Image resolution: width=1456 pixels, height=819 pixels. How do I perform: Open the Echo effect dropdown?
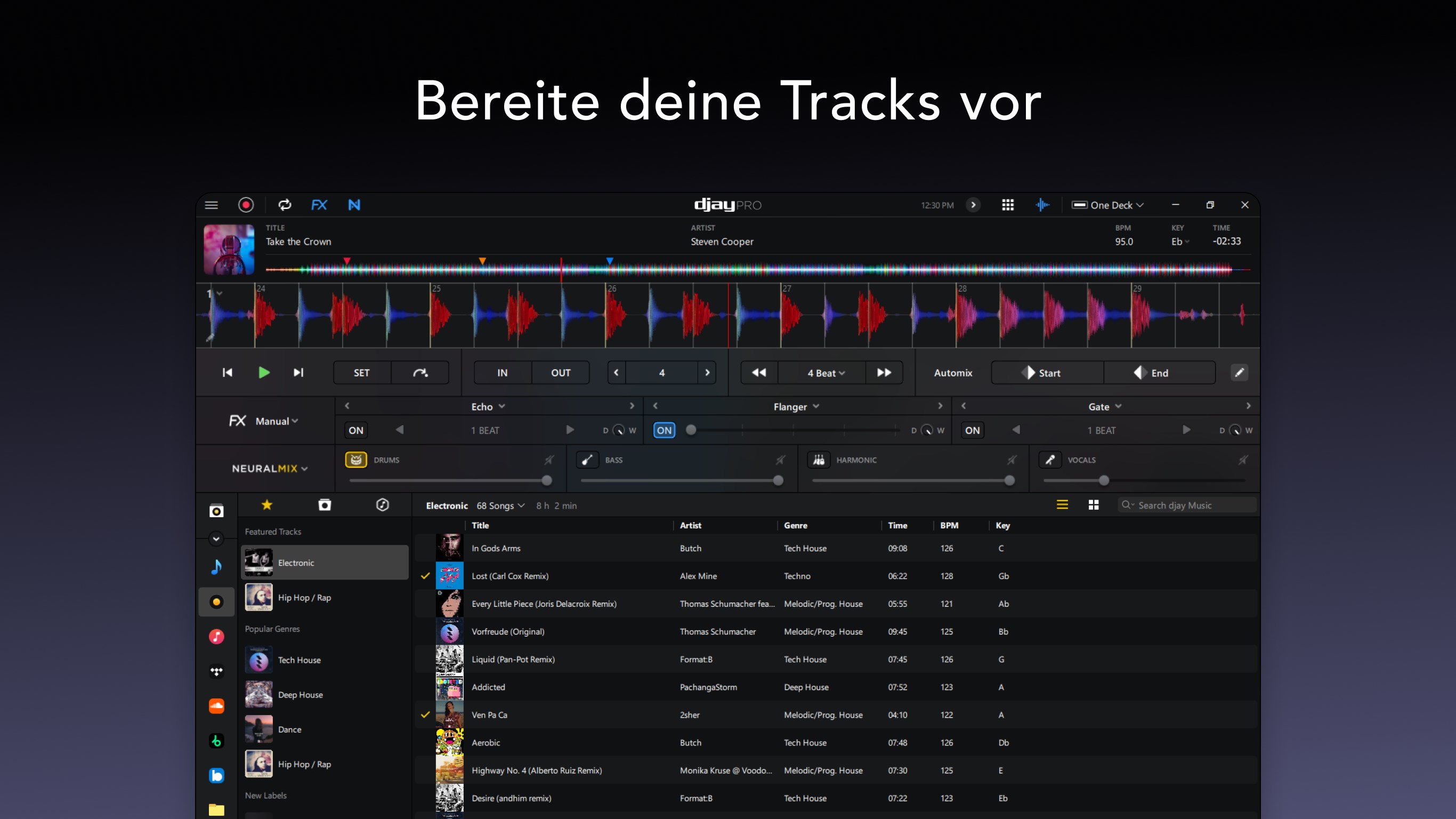point(488,407)
